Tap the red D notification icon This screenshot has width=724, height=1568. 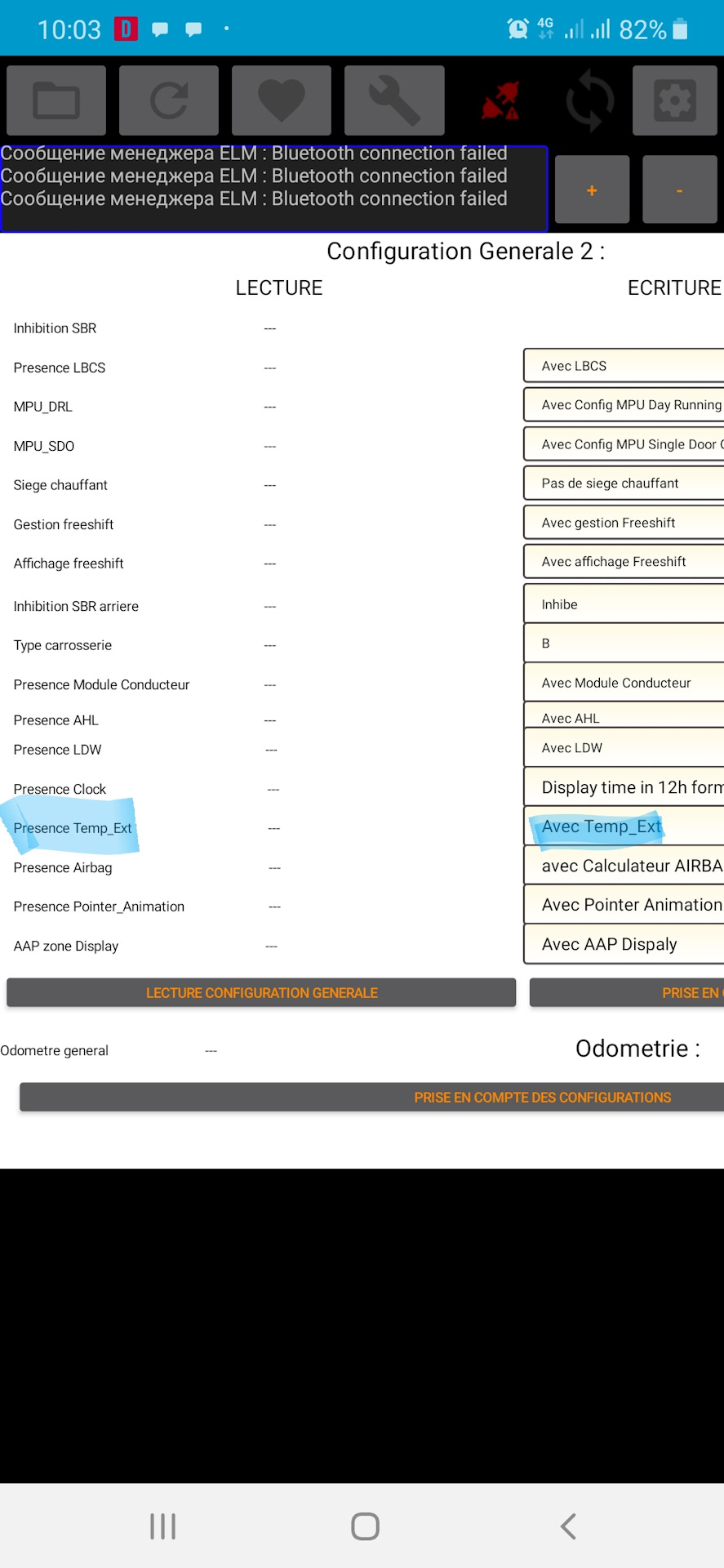[x=126, y=29]
